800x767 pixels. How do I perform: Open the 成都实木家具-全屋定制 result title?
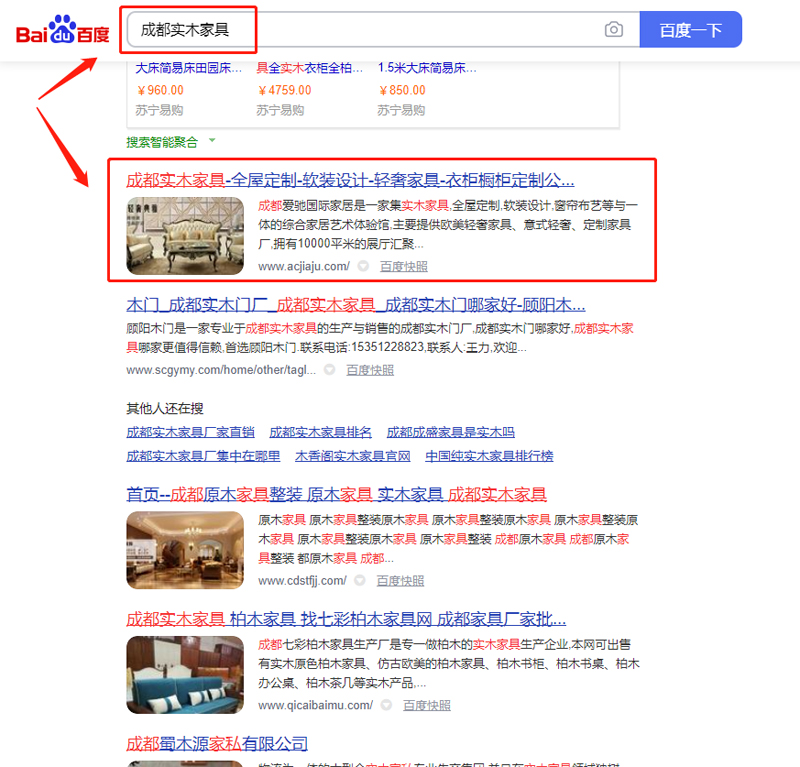click(350, 180)
